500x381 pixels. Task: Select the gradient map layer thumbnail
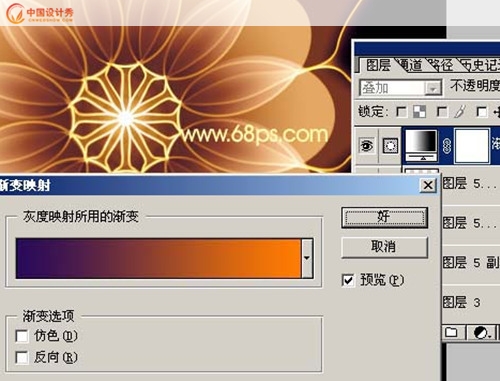[421, 146]
